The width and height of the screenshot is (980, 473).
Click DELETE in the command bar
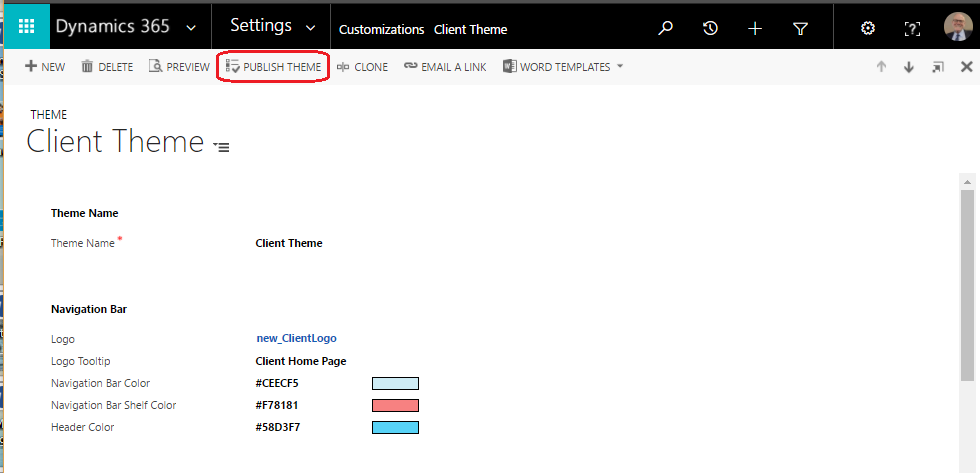point(108,67)
